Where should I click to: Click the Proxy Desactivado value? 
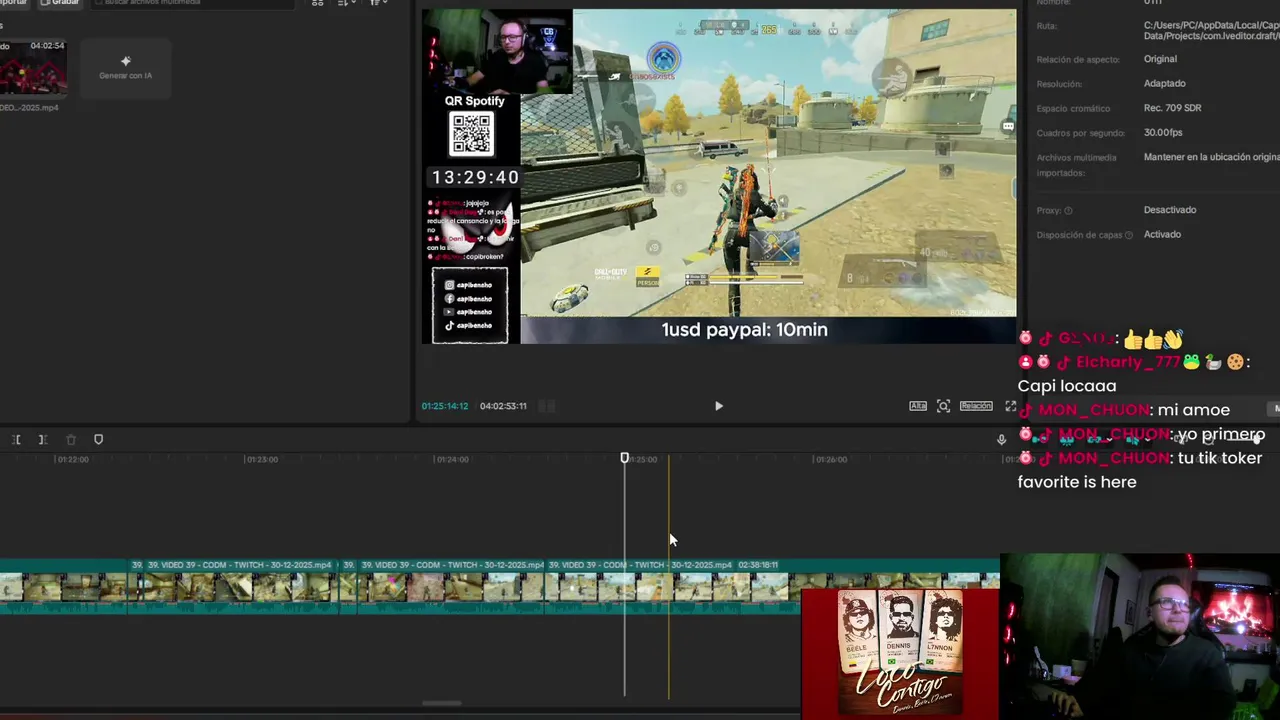point(1170,210)
